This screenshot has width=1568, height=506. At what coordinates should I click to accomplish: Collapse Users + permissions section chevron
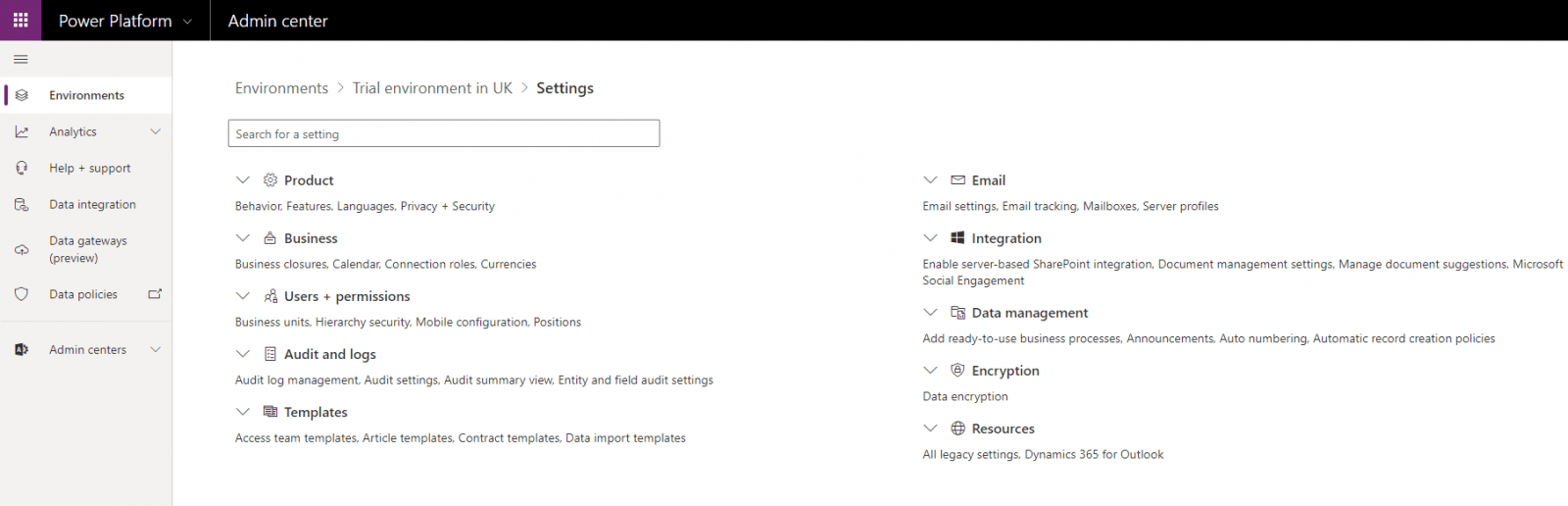pyautogui.click(x=243, y=295)
